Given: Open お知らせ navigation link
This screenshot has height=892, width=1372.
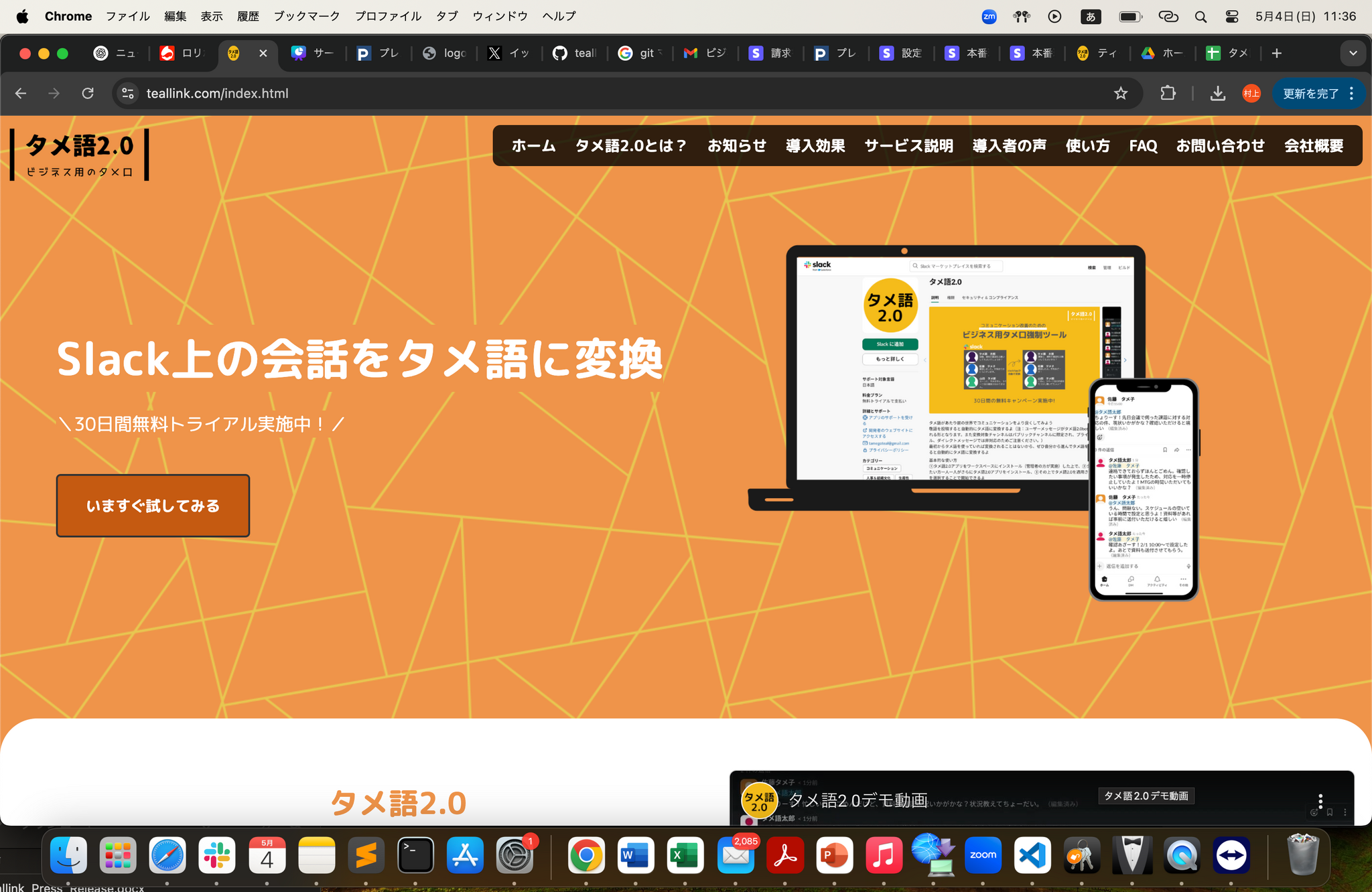Looking at the screenshot, I should pyautogui.click(x=737, y=146).
